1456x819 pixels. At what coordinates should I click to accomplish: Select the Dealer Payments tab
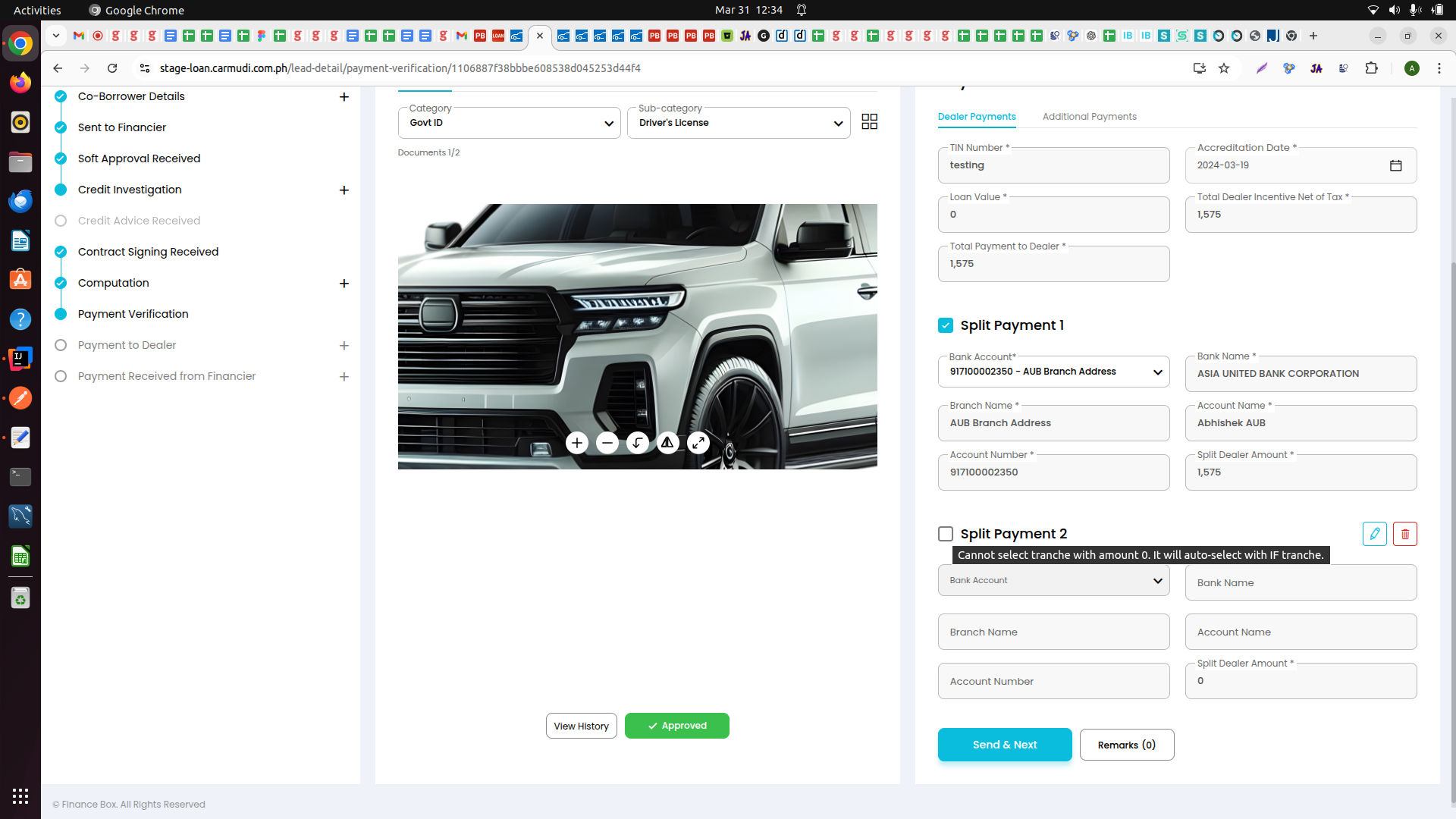976,117
